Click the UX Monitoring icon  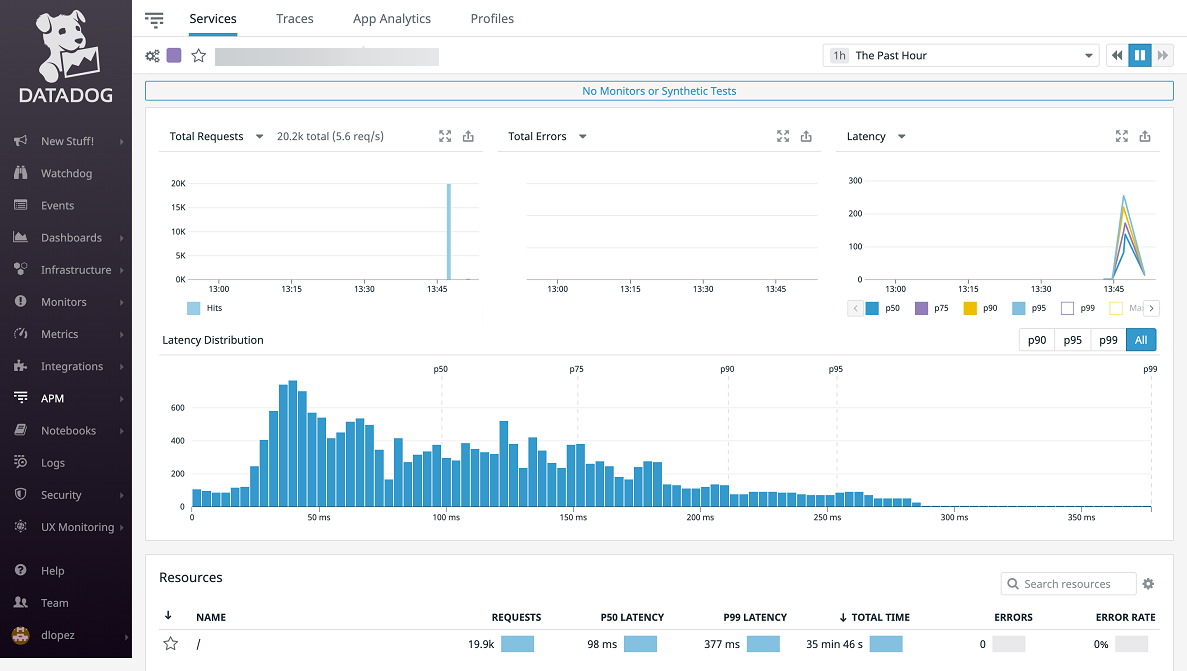[x=20, y=526]
